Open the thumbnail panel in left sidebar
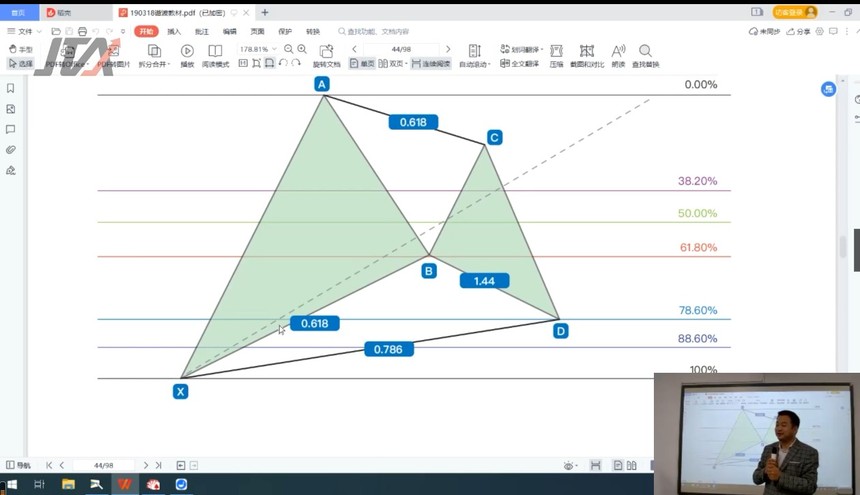Image resolution: width=860 pixels, height=495 pixels. (10, 109)
